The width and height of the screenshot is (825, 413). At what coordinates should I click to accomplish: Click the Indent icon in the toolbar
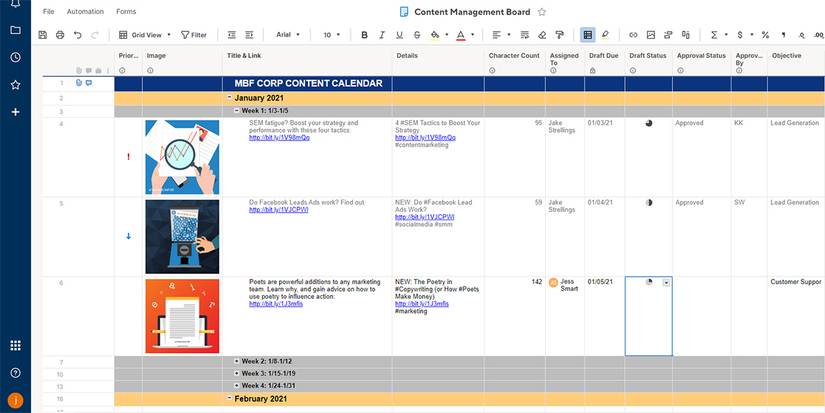(x=249, y=35)
